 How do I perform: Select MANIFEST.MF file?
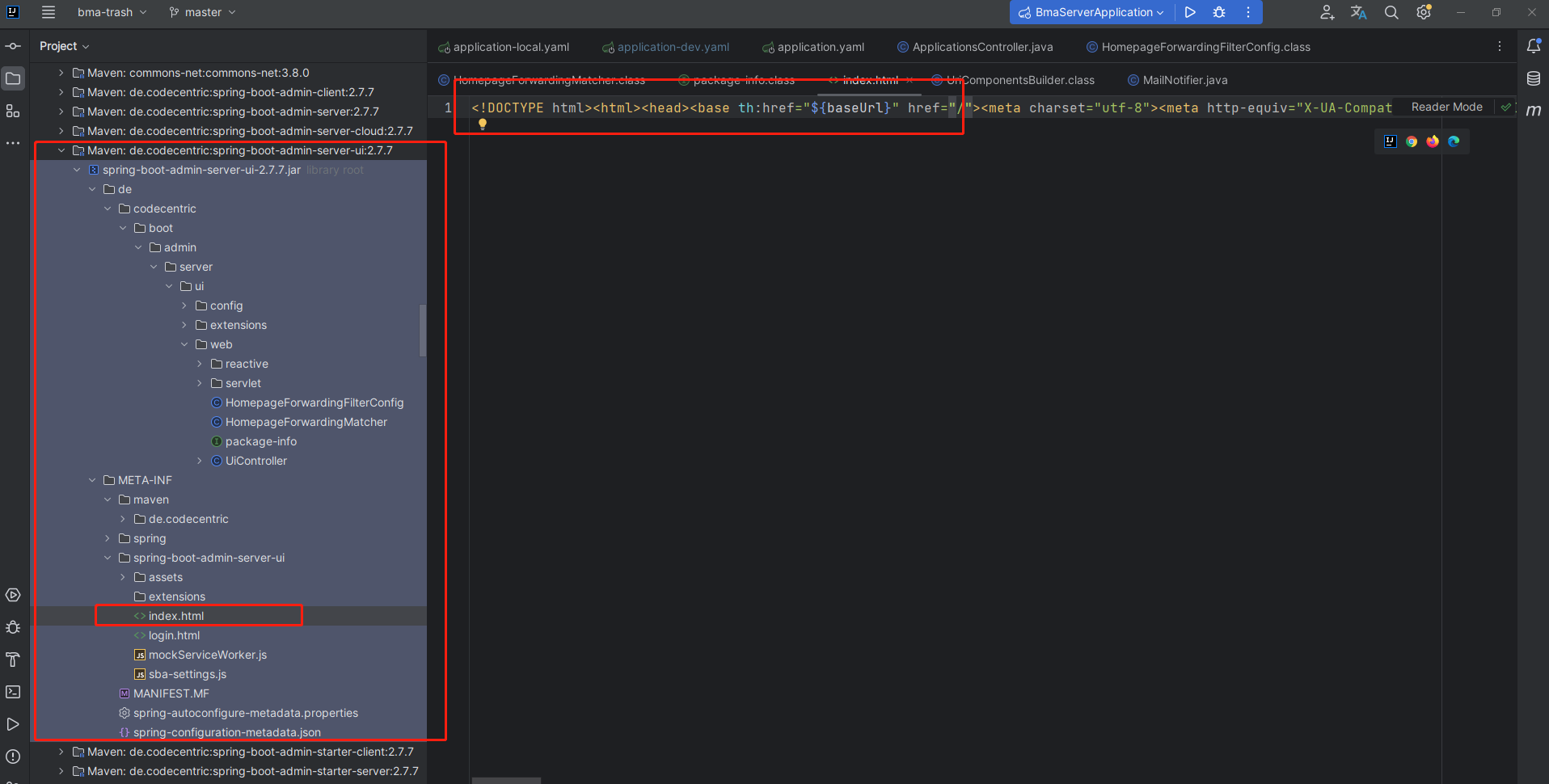tap(171, 693)
